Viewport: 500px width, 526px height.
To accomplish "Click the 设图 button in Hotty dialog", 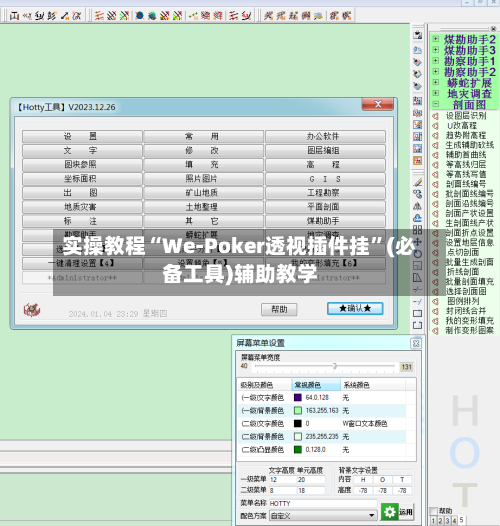I will (82, 137).
